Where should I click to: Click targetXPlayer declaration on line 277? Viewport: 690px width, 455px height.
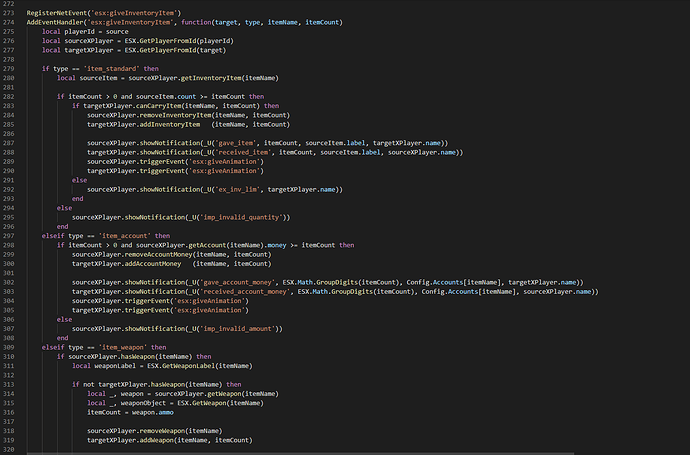(x=89, y=50)
